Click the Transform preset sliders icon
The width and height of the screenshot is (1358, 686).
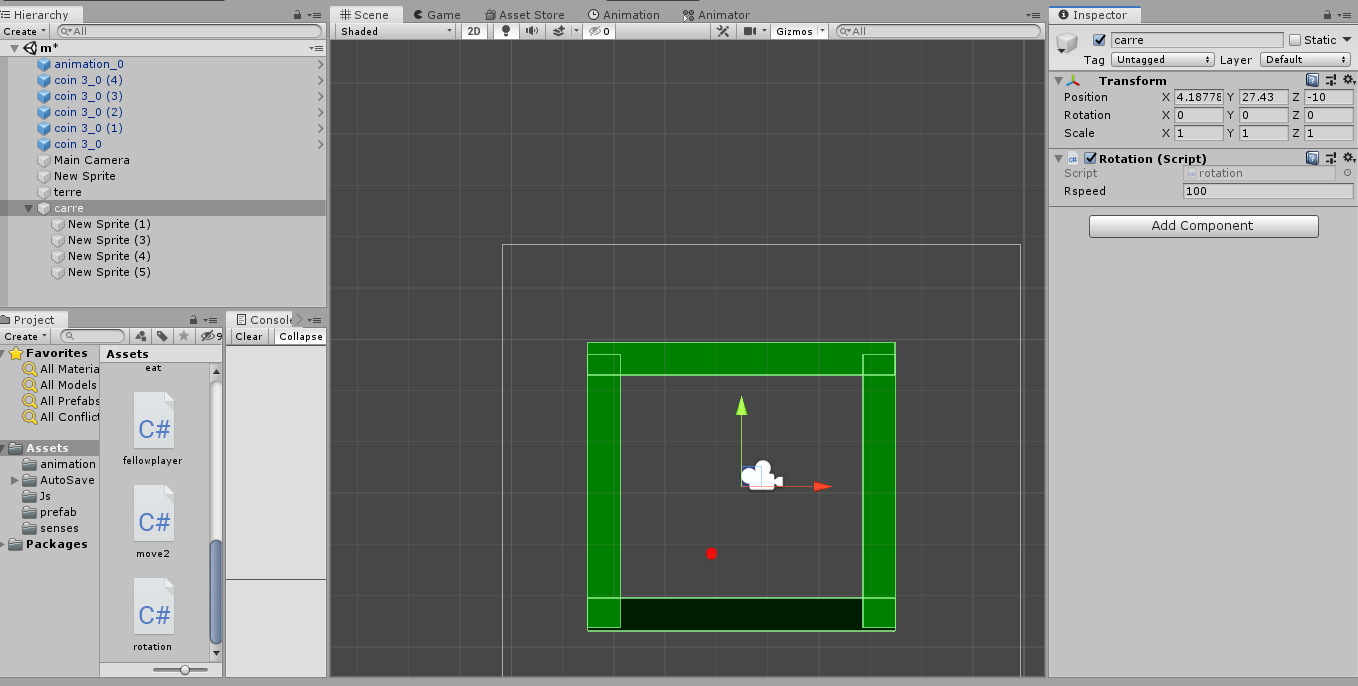tap(1330, 80)
